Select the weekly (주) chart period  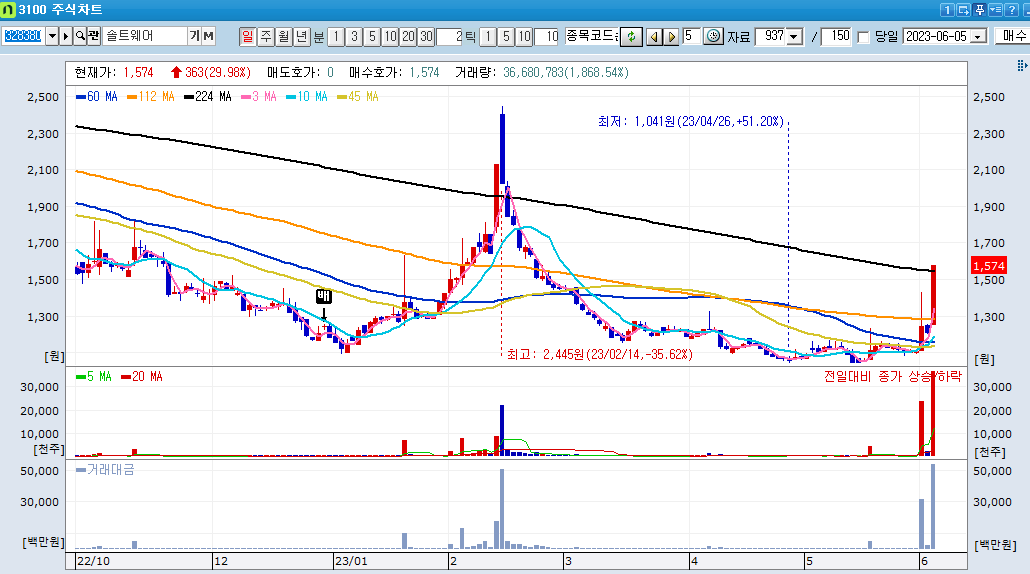click(265, 36)
